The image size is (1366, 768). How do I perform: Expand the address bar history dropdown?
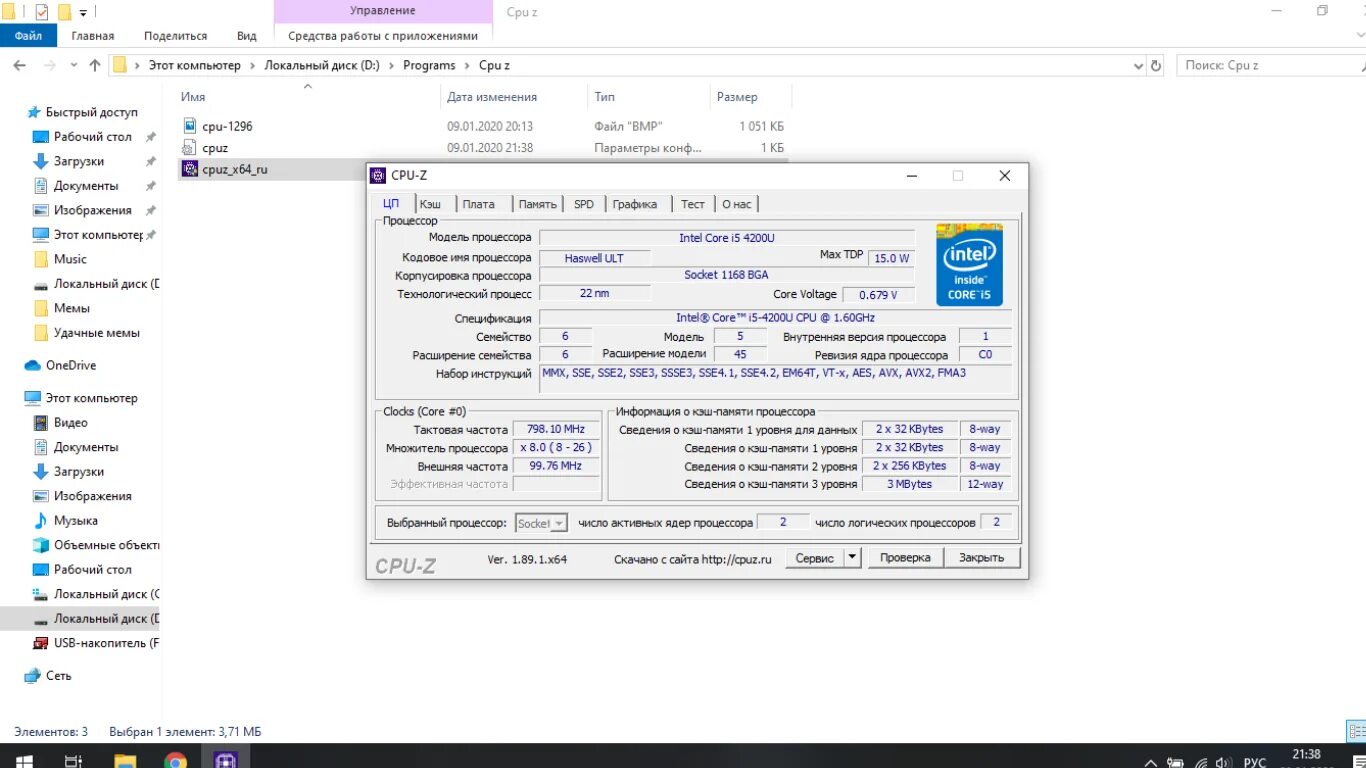coord(1138,66)
